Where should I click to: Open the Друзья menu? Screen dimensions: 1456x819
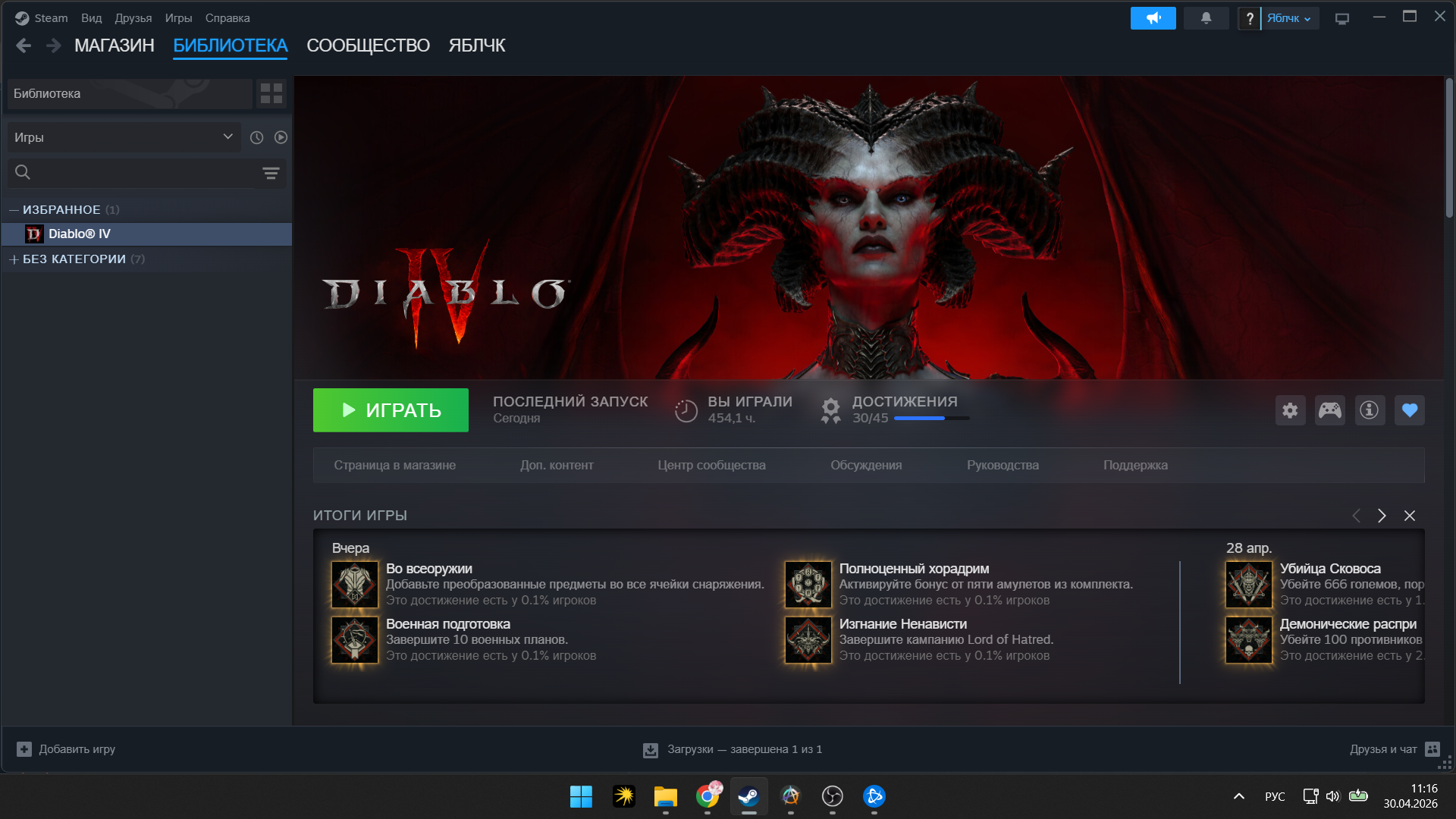coord(133,18)
